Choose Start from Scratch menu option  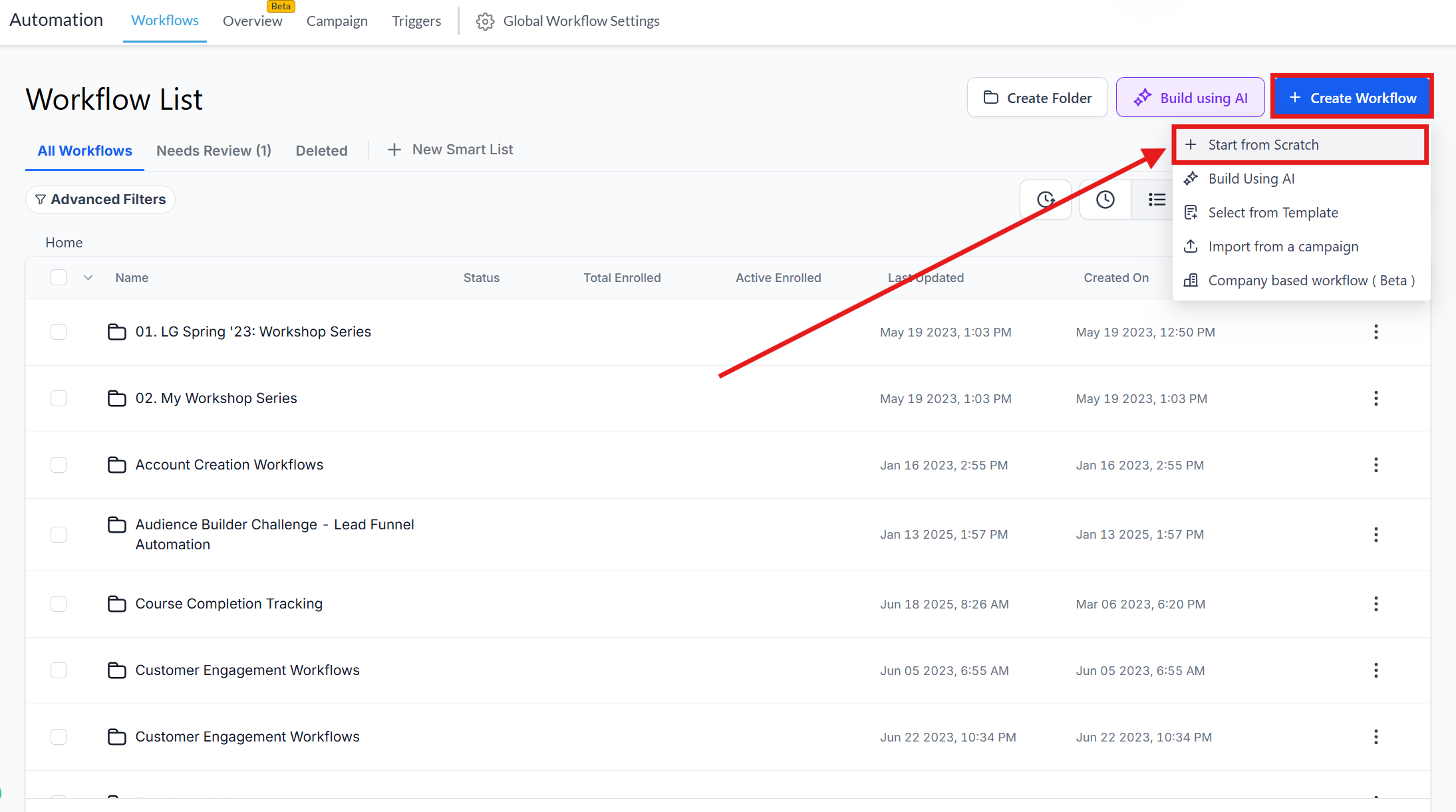click(1262, 145)
